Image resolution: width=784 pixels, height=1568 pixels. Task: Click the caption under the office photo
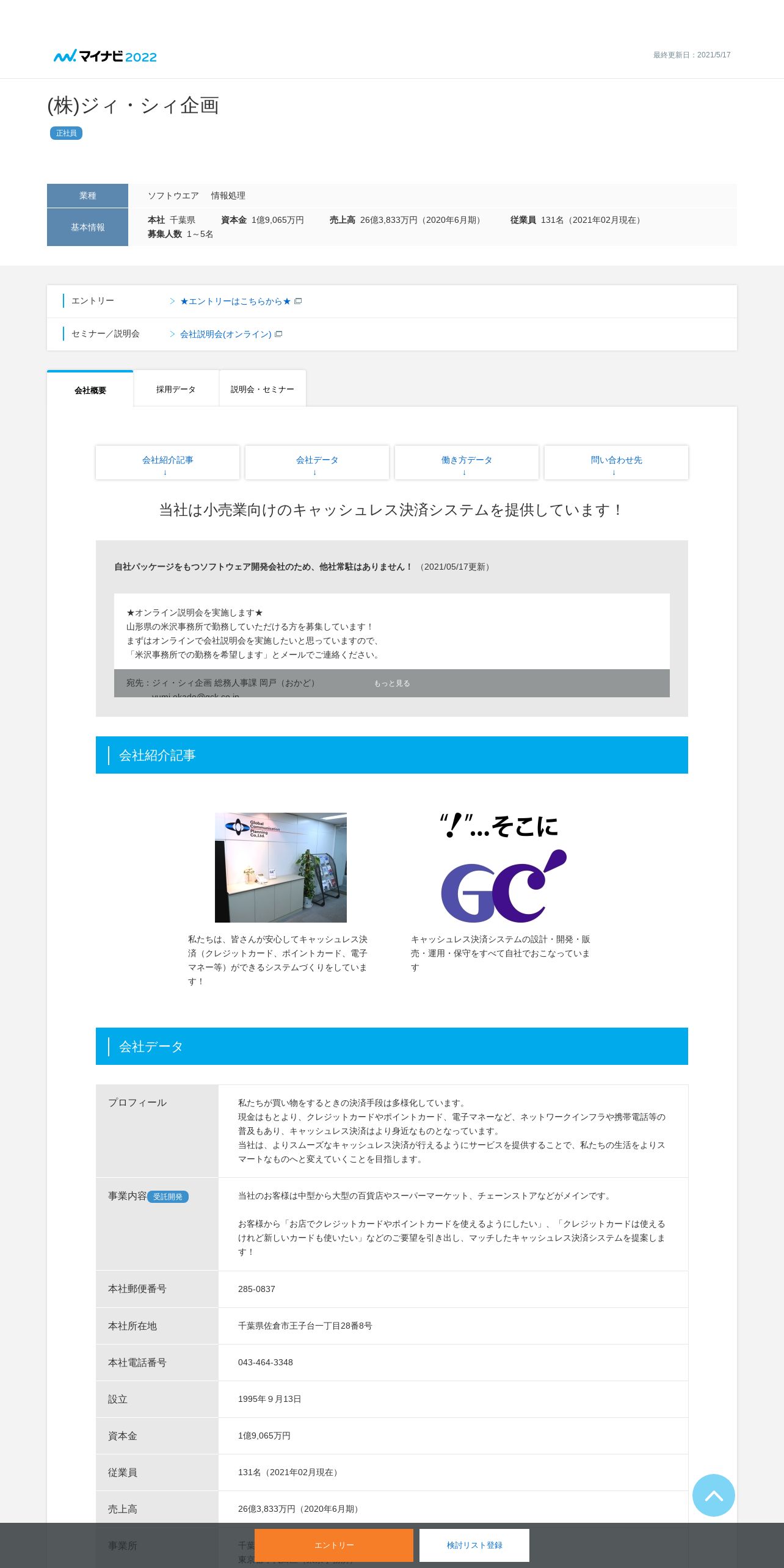[x=278, y=960]
